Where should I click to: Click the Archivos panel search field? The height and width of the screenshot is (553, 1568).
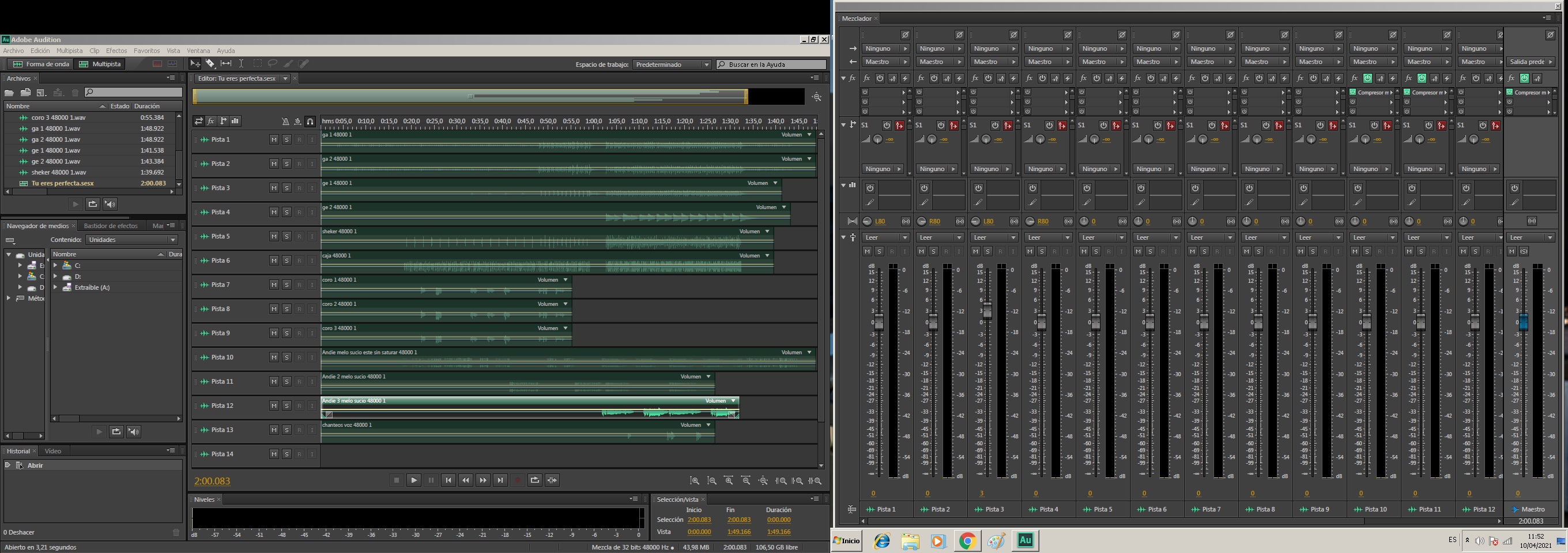pyautogui.click(x=133, y=93)
